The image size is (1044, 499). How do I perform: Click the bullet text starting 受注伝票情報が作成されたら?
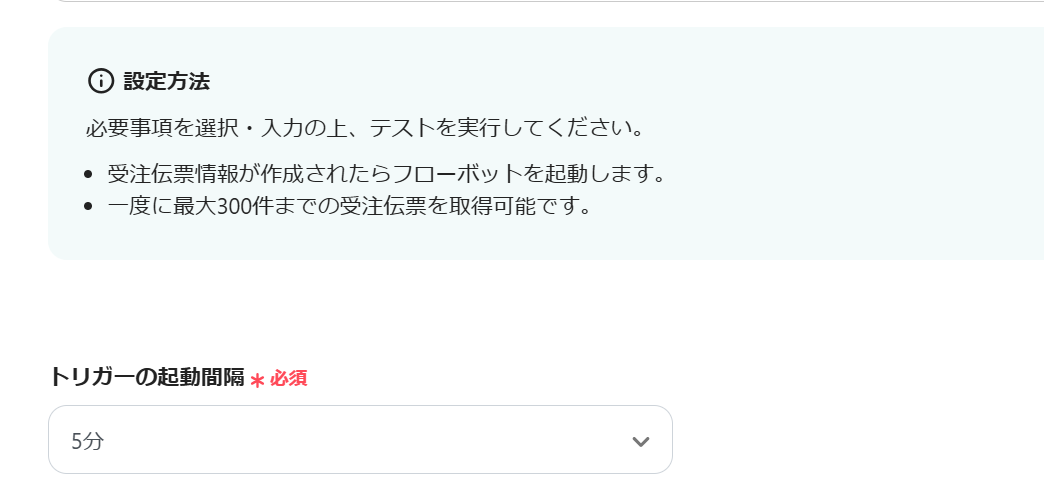coord(386,173)
